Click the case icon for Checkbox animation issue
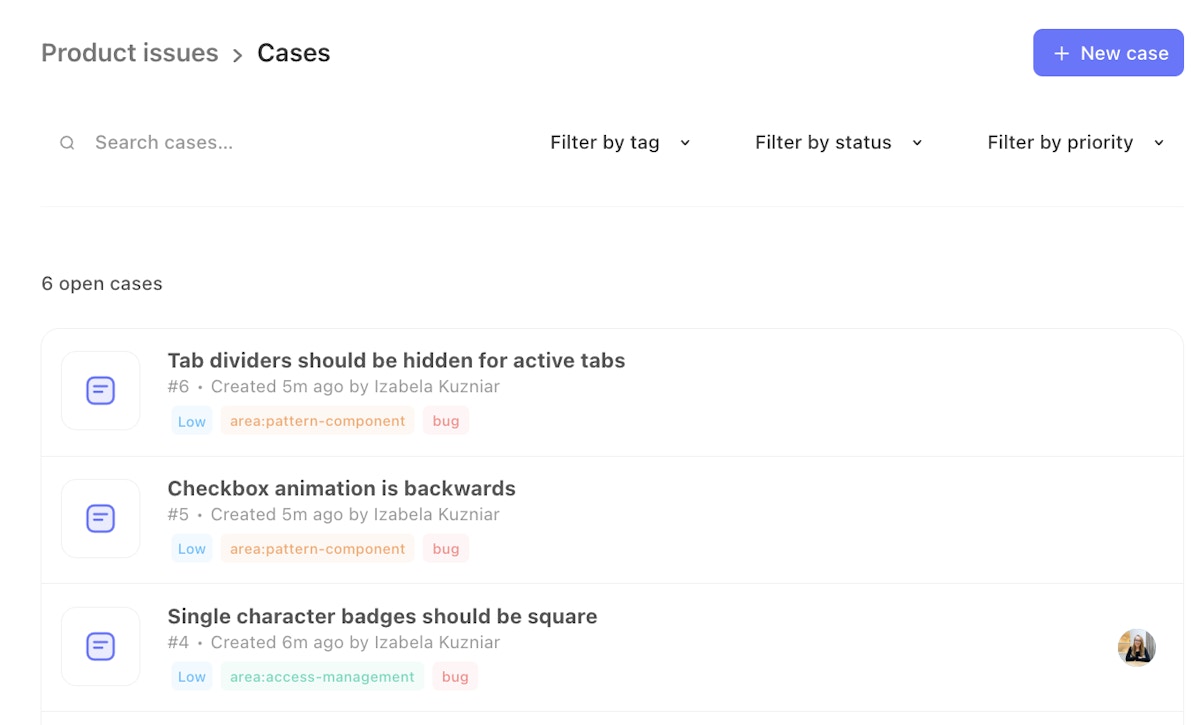1200x725 pixels. coord(100,518)
